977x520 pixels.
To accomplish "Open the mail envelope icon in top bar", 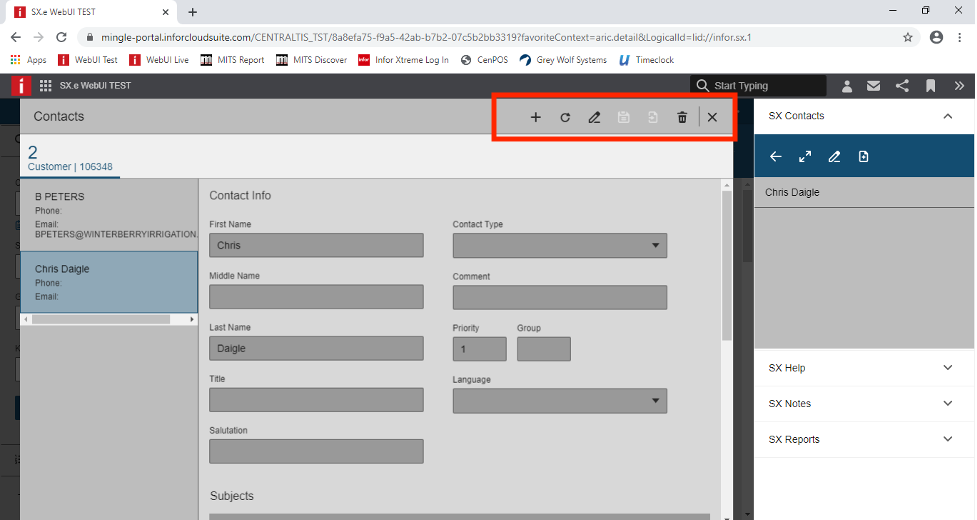I will coord(874,86).
